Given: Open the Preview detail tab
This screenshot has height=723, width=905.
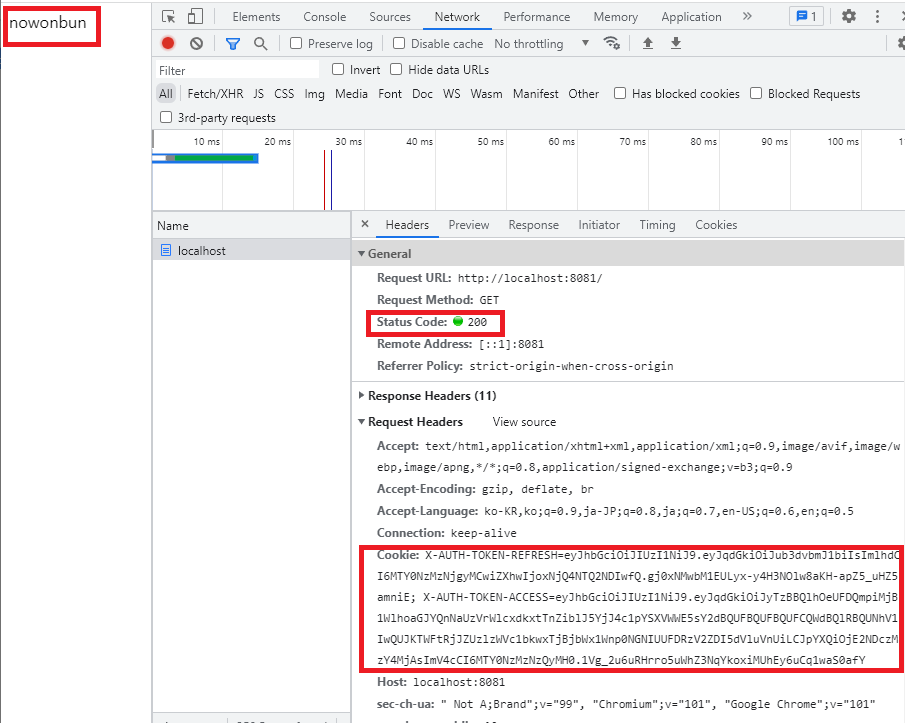Looking at the screenshot, I should pyautogui.click(x=469, y=224).
